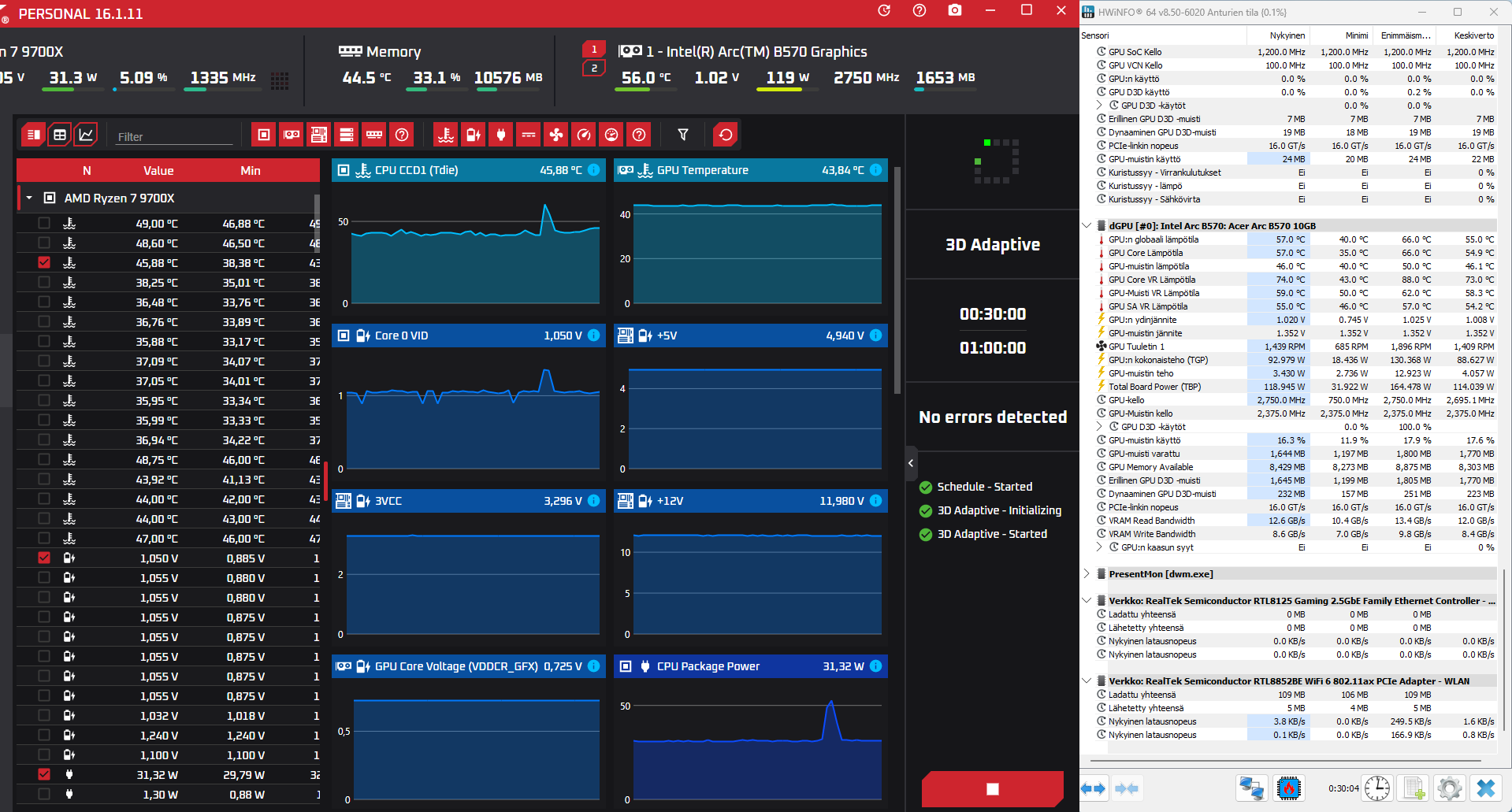Image resolution: width=1512 pixels, height=812 pixels.
Task: Sort by the Value column header
Action: pos(158,171)
